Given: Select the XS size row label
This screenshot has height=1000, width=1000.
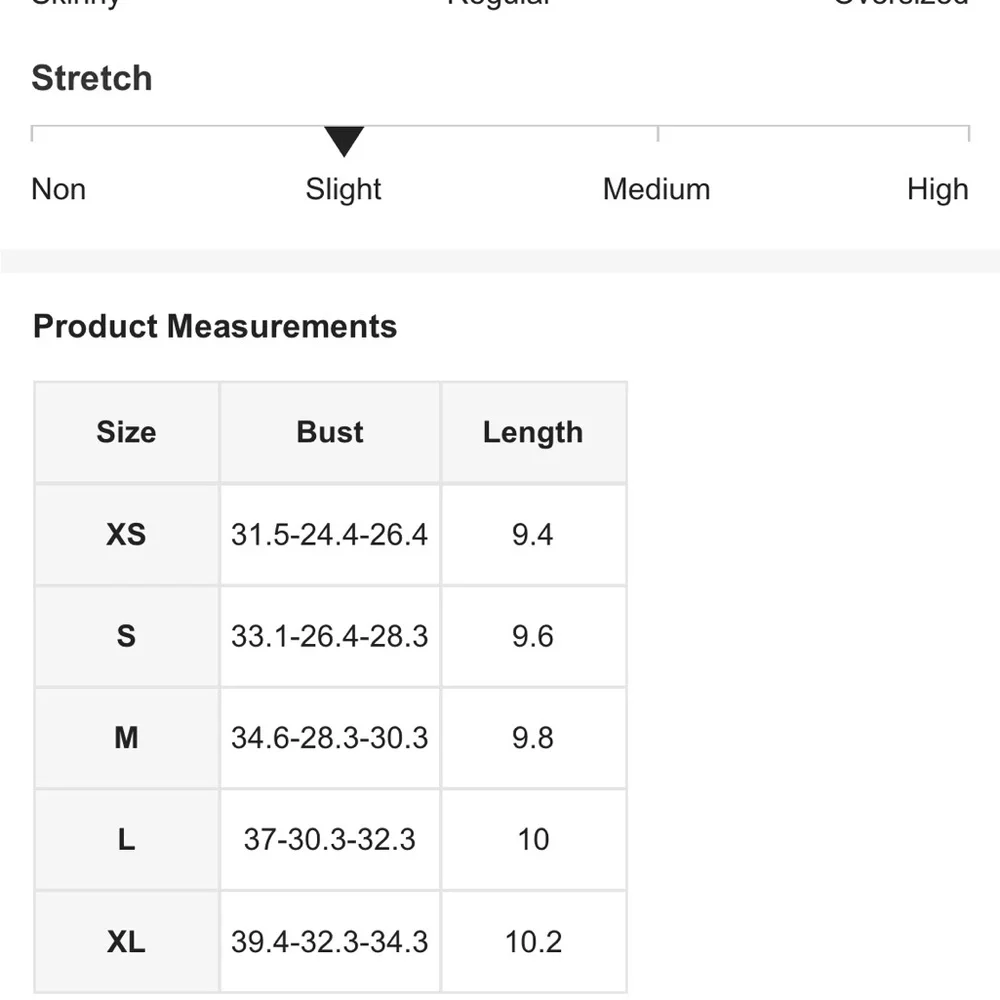Looking at the screenshot, I should coord(126,534).
